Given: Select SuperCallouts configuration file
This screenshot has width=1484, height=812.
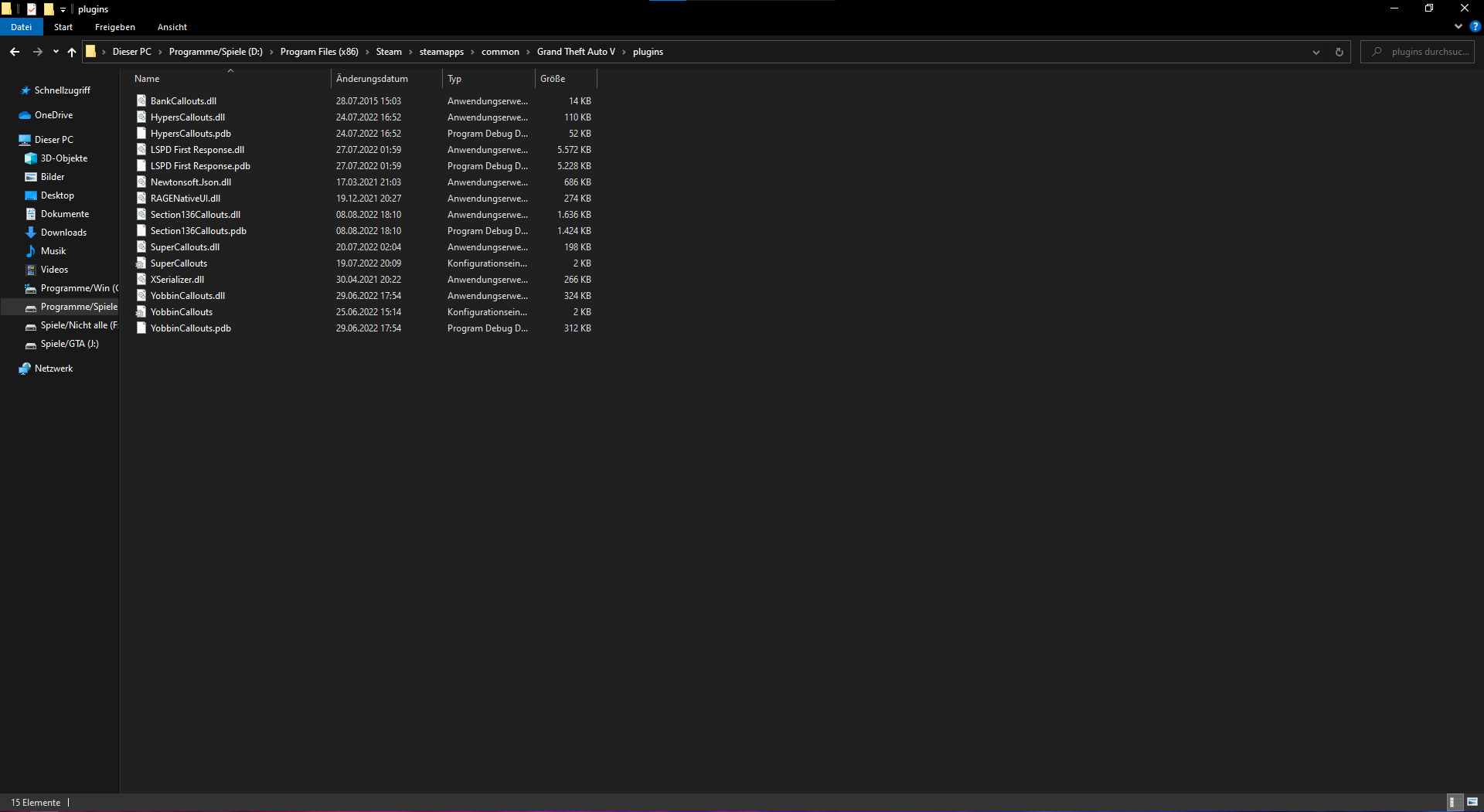Looking at the screenshot, I should 179,263.
